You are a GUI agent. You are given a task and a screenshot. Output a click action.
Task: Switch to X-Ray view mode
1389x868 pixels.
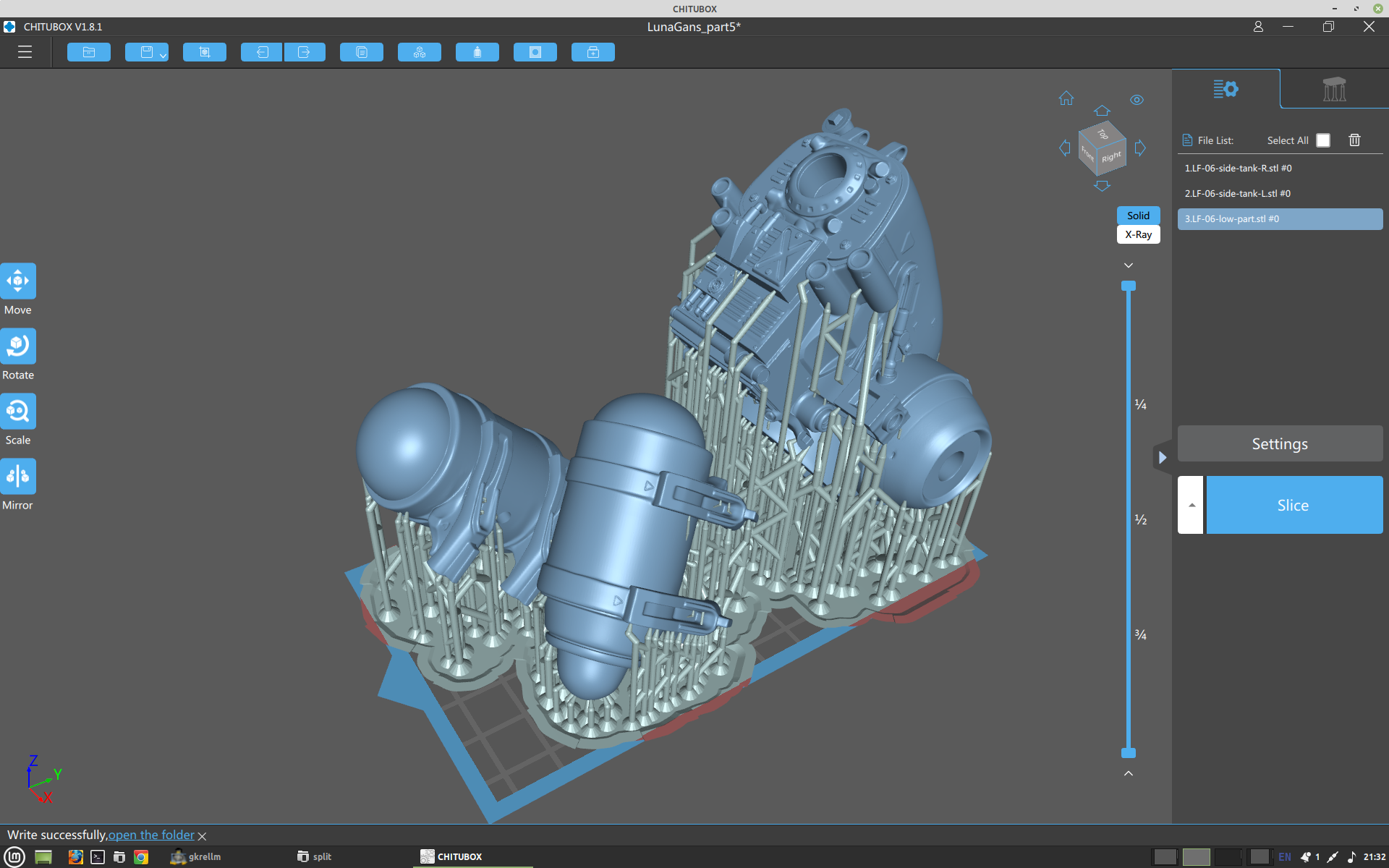pos(1138,234)
